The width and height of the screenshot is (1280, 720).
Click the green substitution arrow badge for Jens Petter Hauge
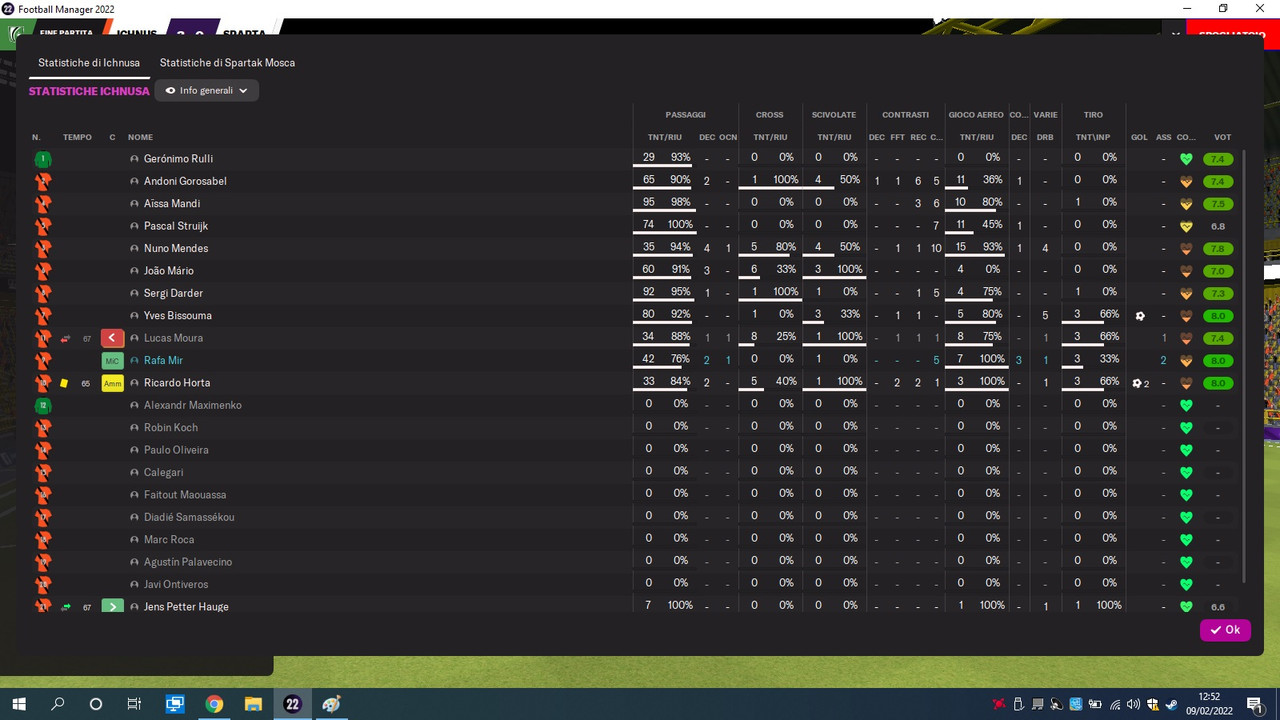(113, 606)
